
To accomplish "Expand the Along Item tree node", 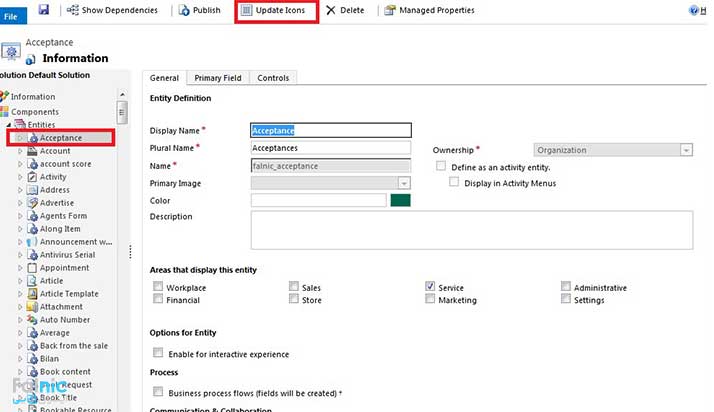I will coord(20,229).
